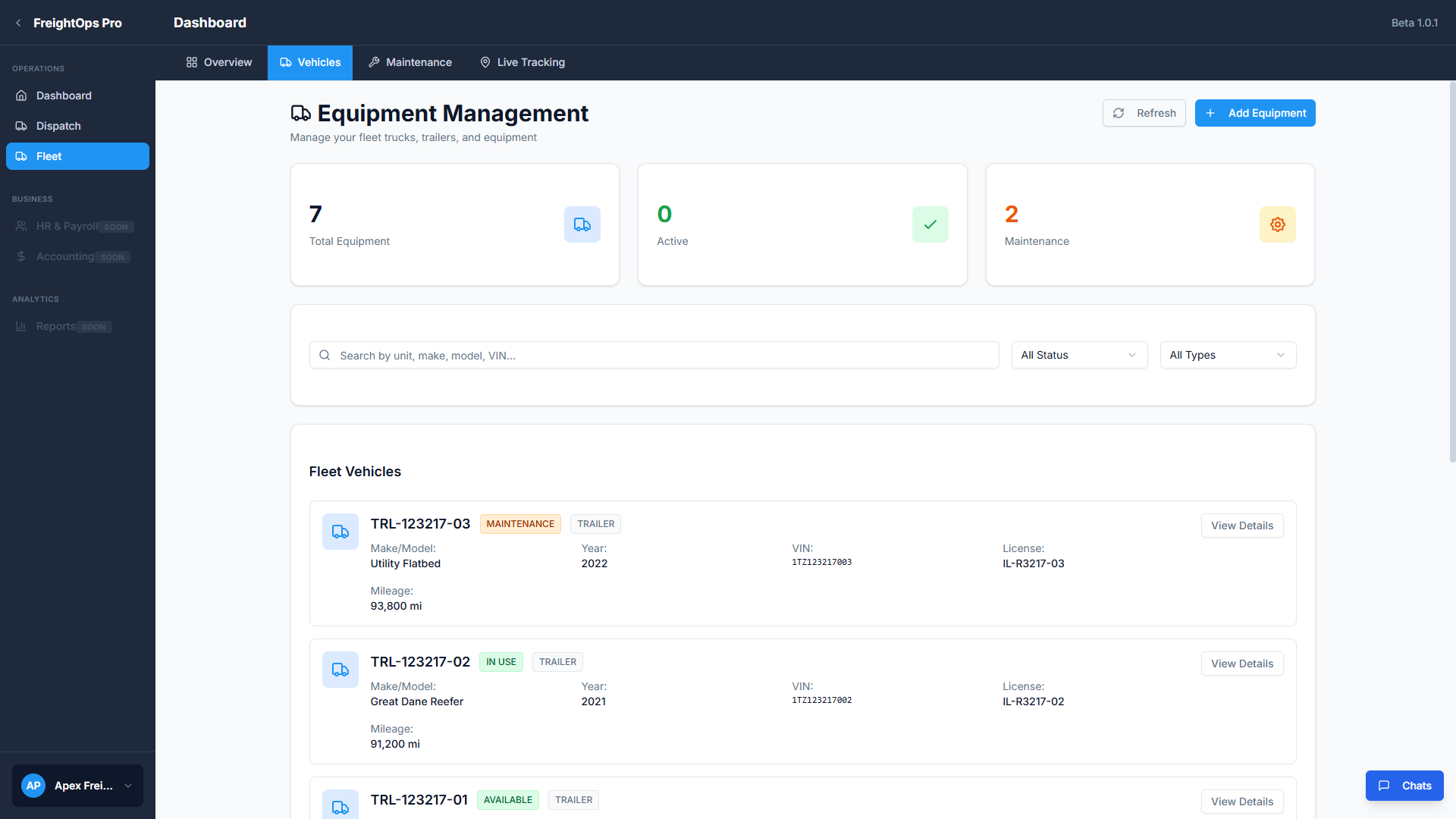Switch to the Maintenance tab
Viewport: 1456px width, 819px height.
tap(410, 62)
